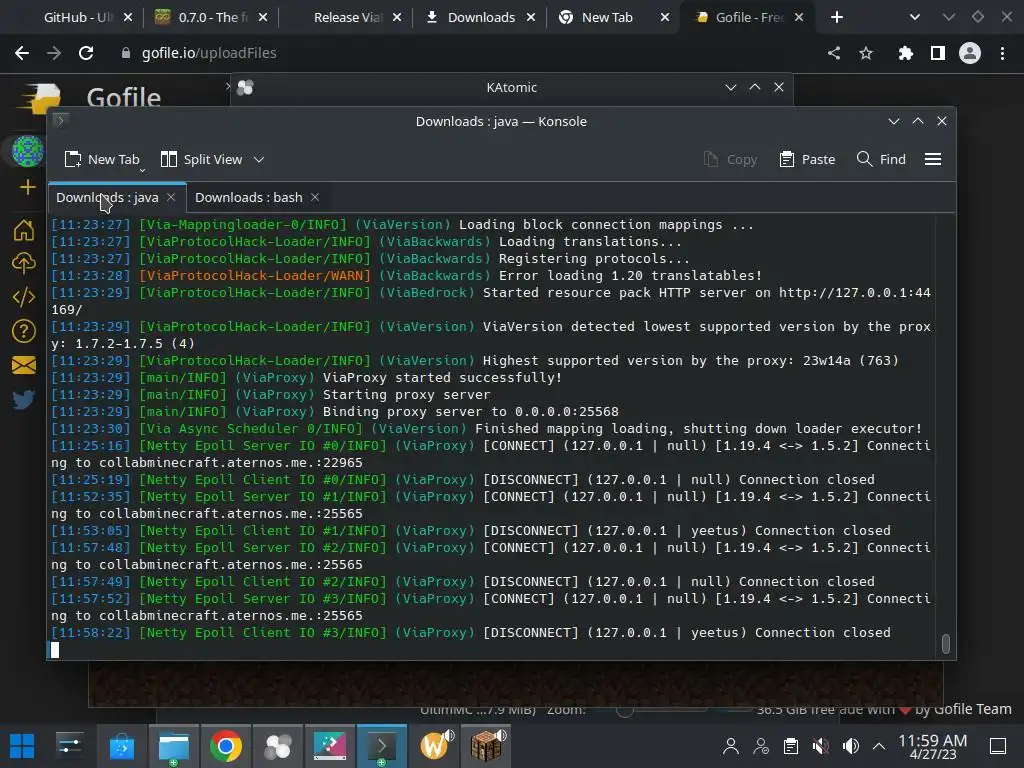Open the Gofile help question icon
The height and width of the screenshot is (768, 1024).
coord(24,332)
